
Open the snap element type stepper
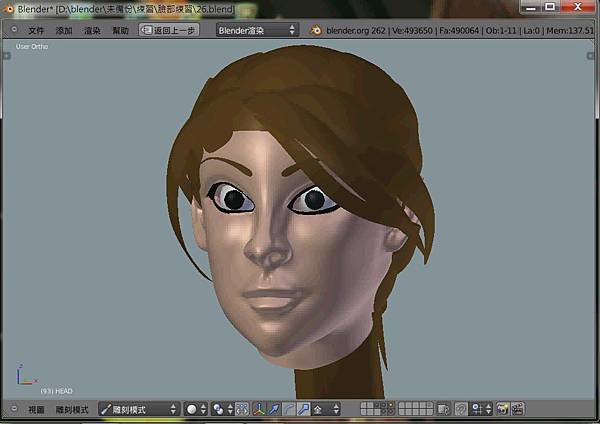[x=488, y=409]
